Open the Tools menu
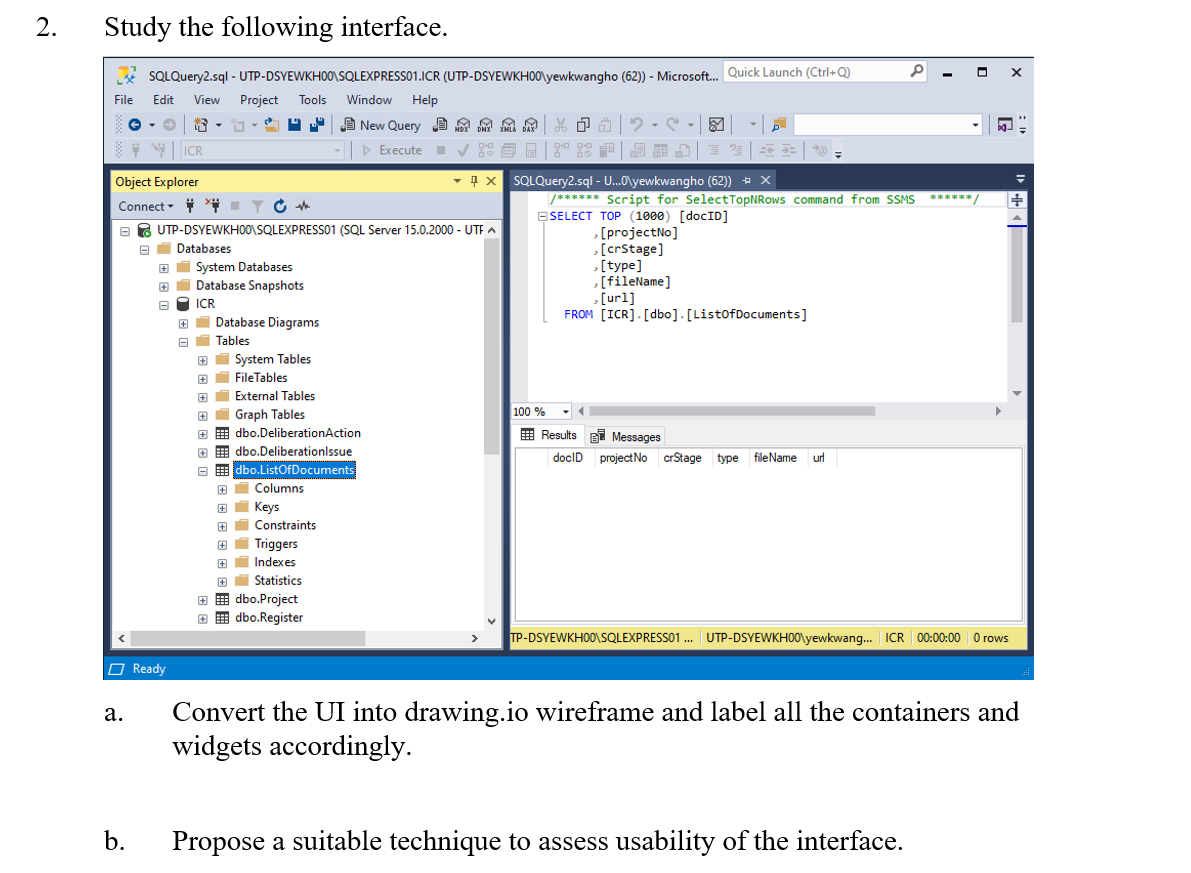Image resolution: width=1191 pixels, height=873 pixels. pos(312,99)
